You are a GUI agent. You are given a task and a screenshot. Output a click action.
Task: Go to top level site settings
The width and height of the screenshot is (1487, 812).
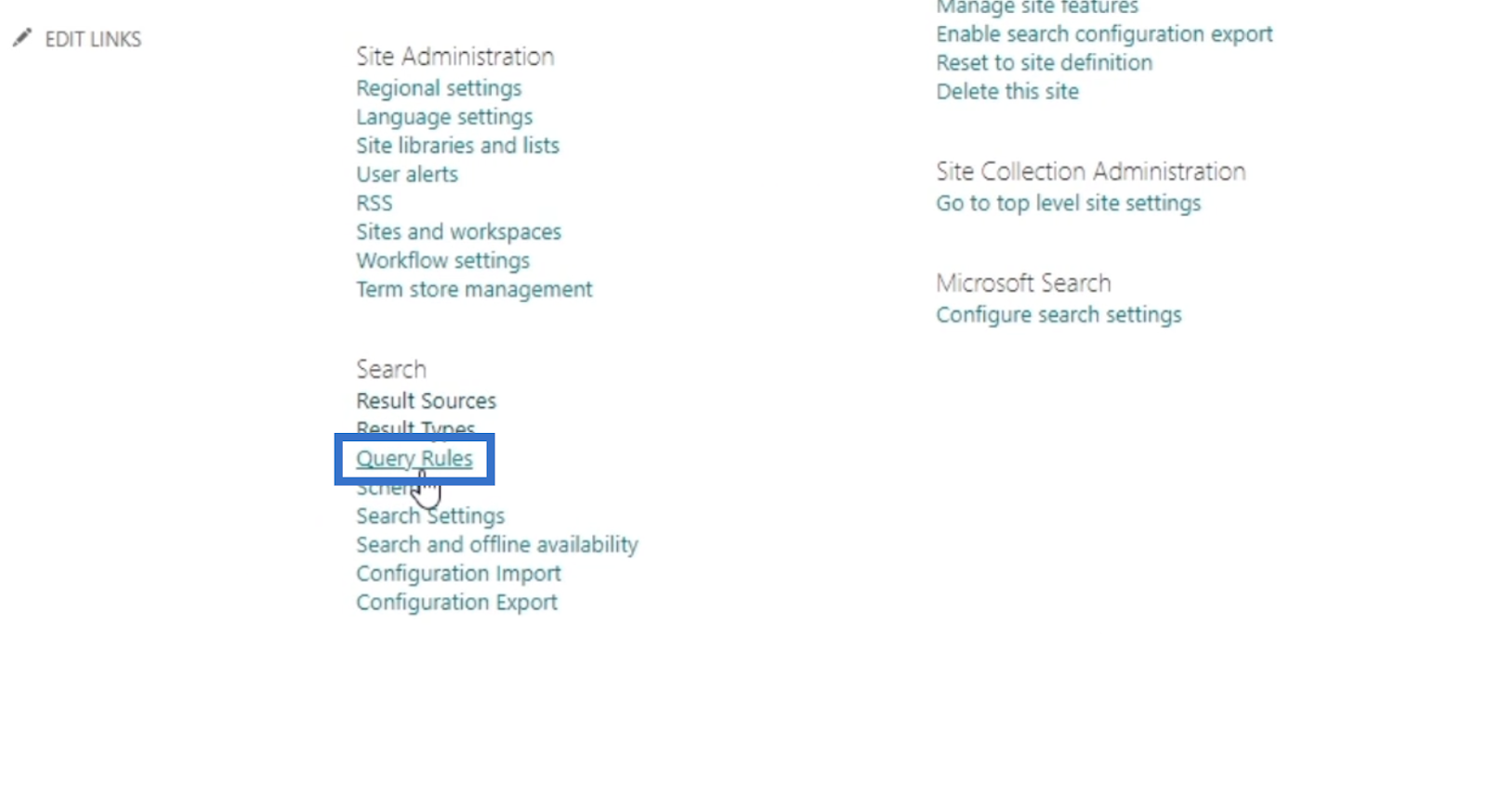click(x=1068, y=203)
